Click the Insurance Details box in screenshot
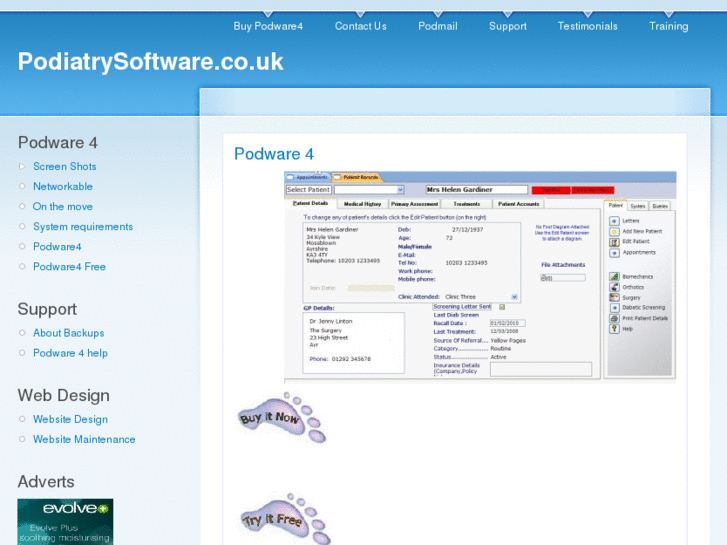This screenshot has height=545, width=727. [x=541, y=369]
